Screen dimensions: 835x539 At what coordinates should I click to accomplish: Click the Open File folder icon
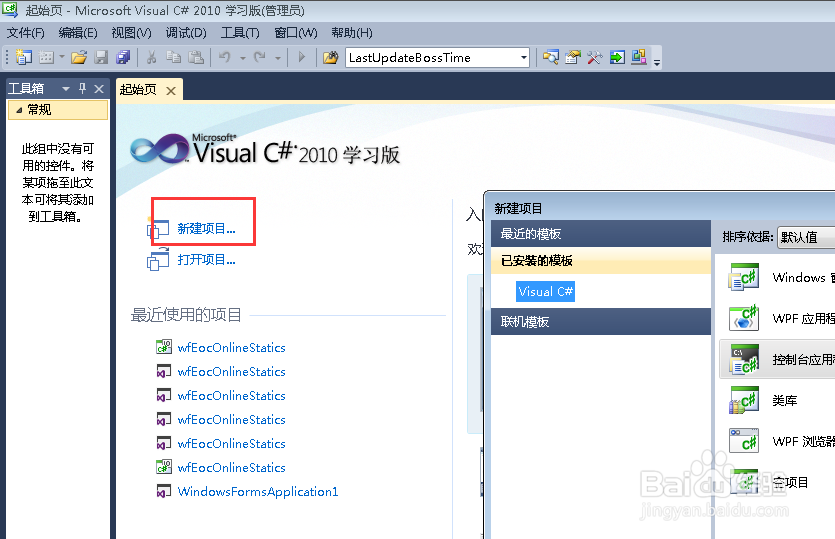[x=79, y=57]
